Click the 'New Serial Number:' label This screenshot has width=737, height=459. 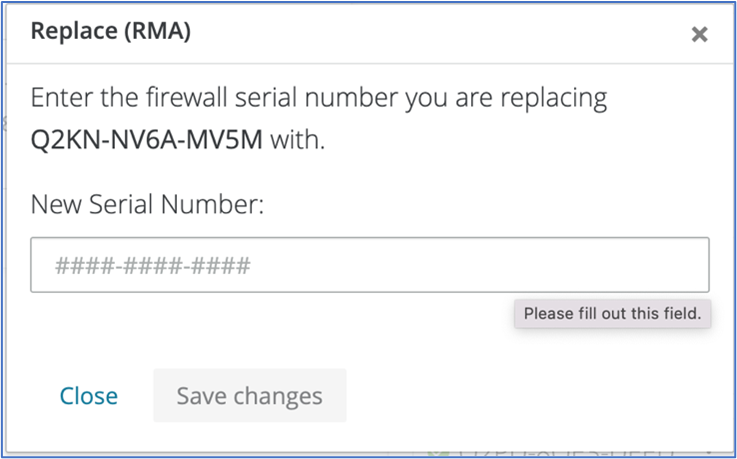tap(147, 205)
